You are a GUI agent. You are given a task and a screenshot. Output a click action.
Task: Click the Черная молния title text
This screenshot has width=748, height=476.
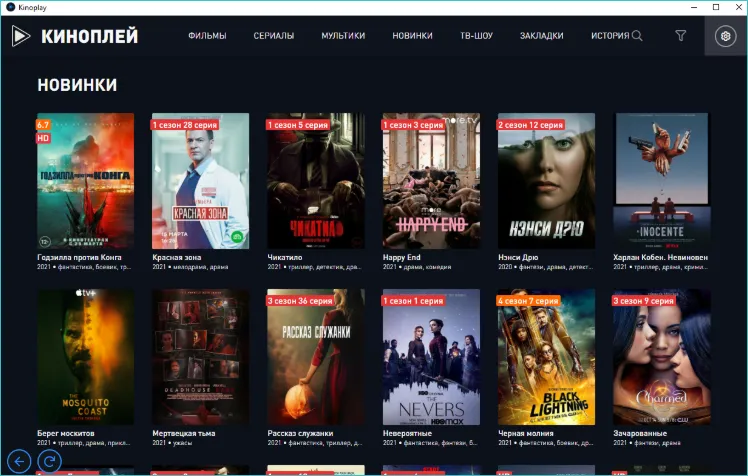[x=526, y=434]
